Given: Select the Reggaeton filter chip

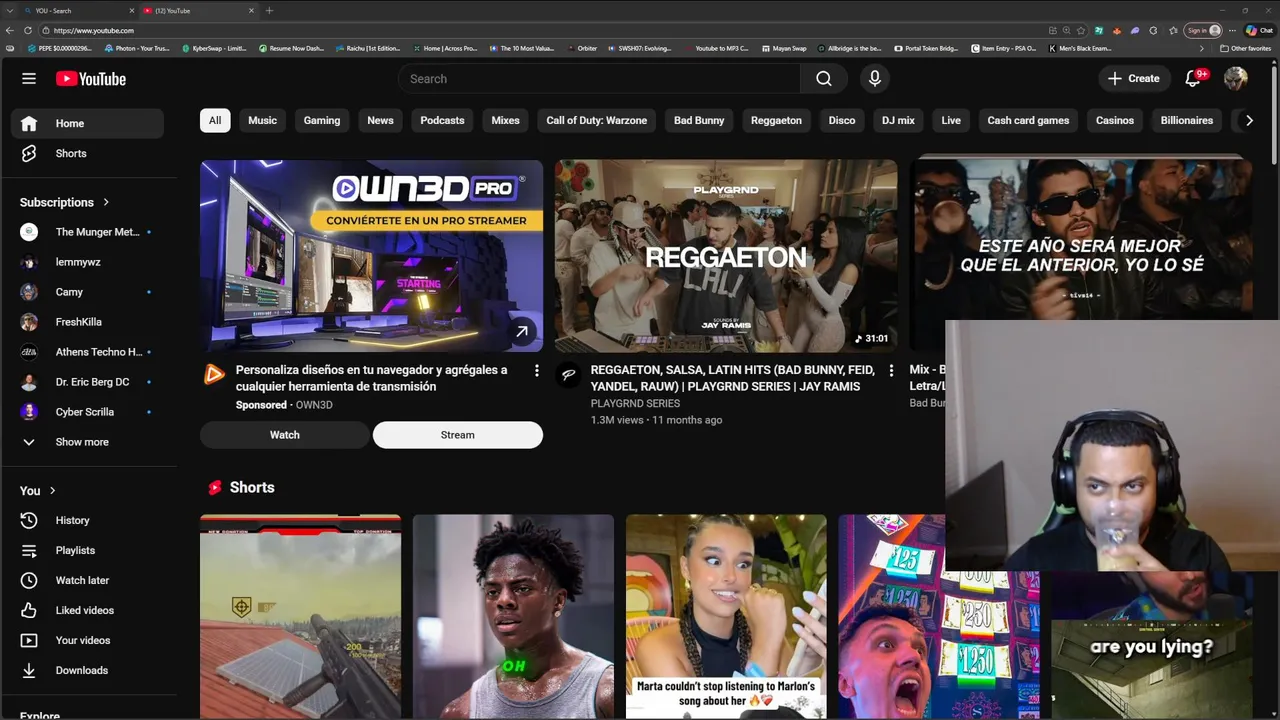Looking at the screenshot, I should point(776,120).
